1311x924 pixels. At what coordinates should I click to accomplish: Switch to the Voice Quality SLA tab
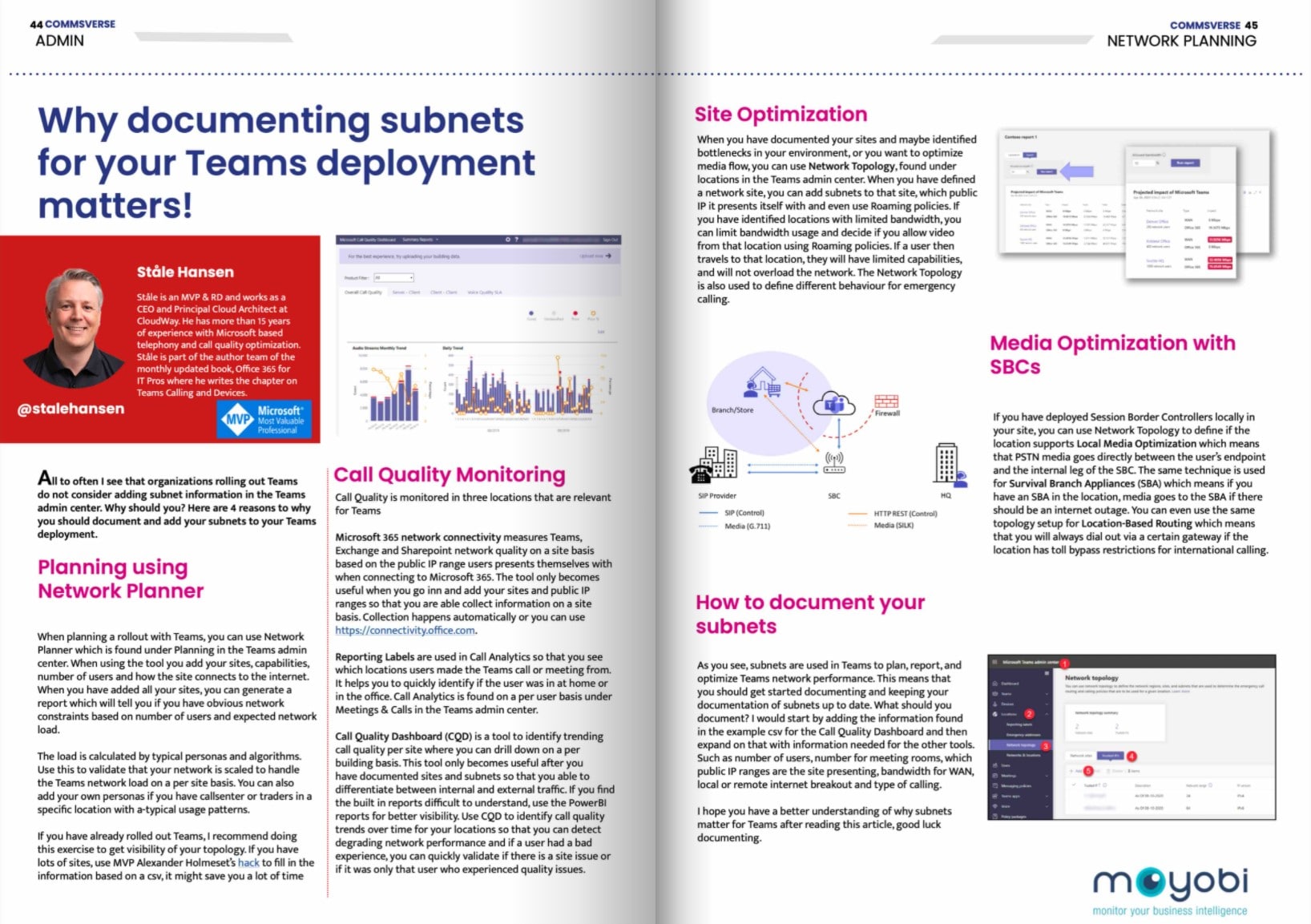click(x=484, y=293)
